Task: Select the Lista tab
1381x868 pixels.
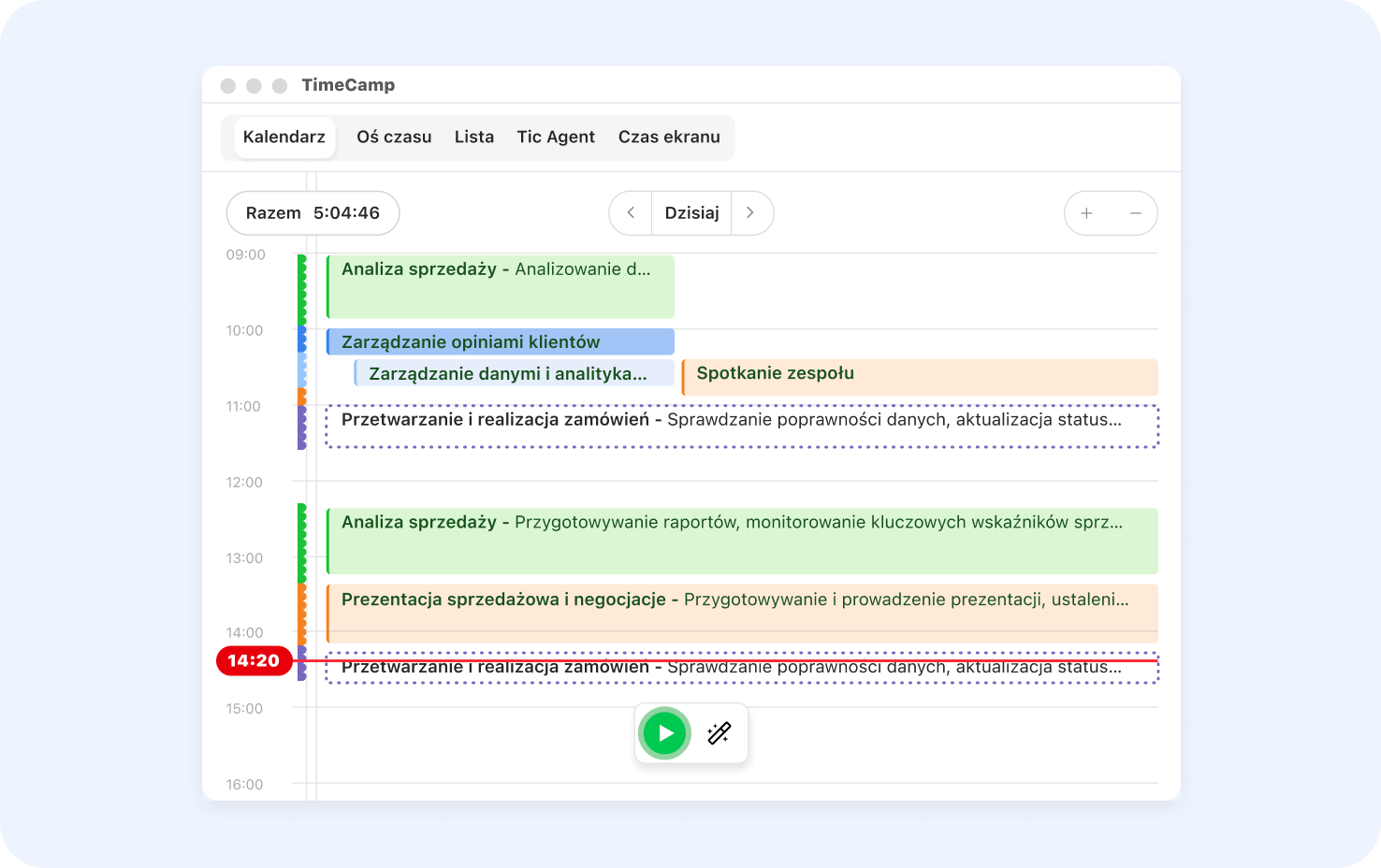Action: (x=474, y=137)
